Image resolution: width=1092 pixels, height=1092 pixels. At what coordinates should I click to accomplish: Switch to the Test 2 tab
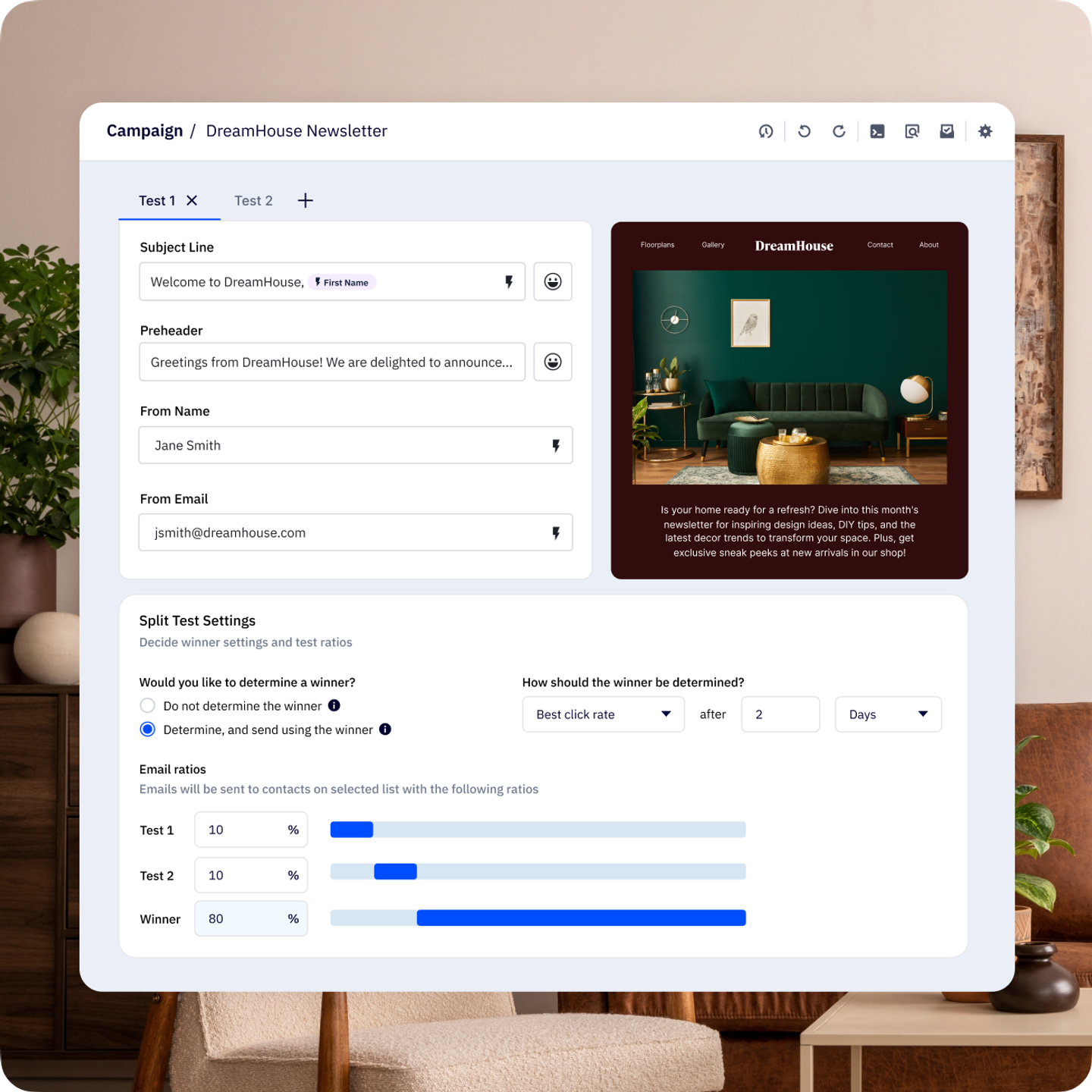(253, 200)
